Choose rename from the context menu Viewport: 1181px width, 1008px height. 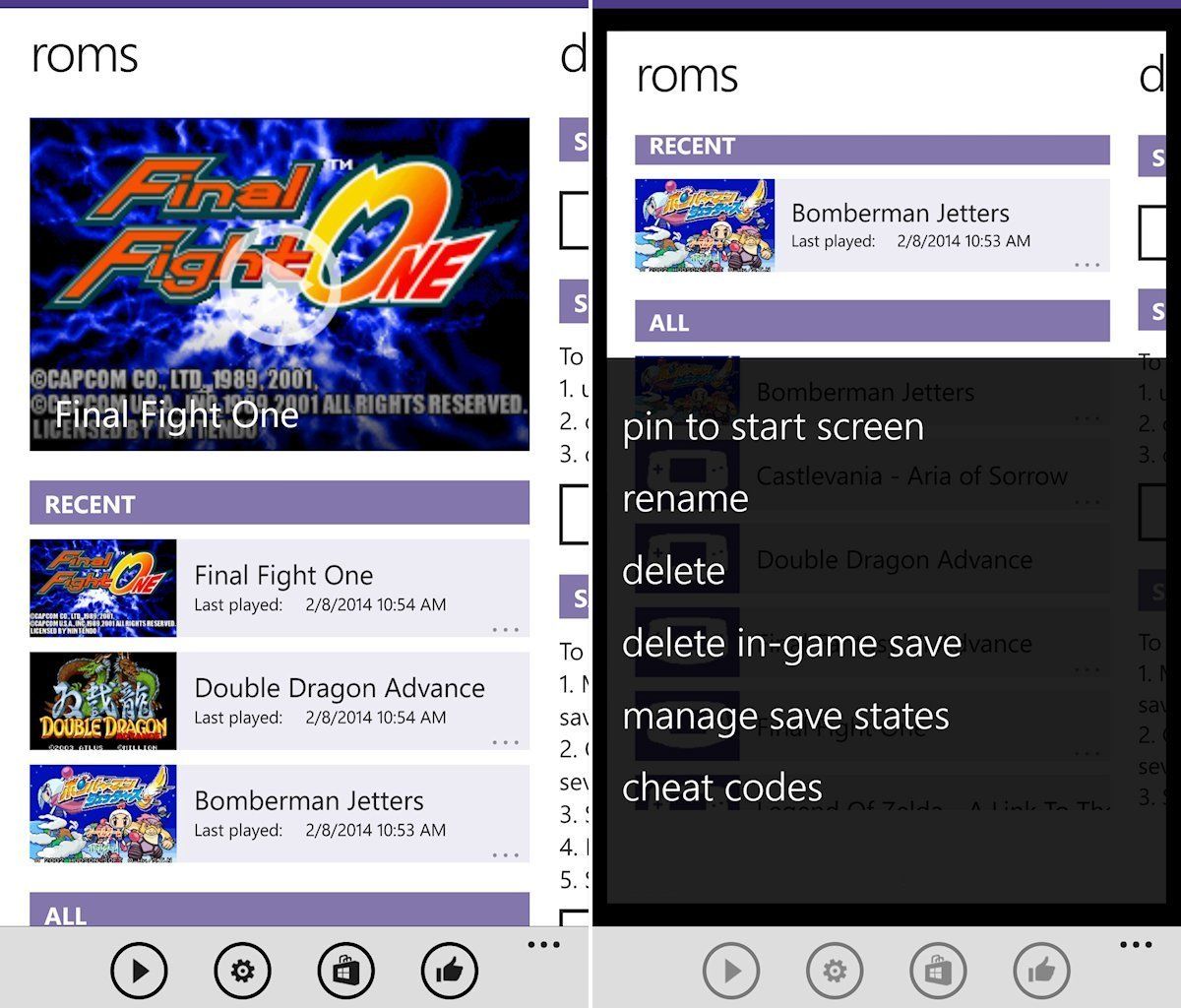[x=684, y=499]
